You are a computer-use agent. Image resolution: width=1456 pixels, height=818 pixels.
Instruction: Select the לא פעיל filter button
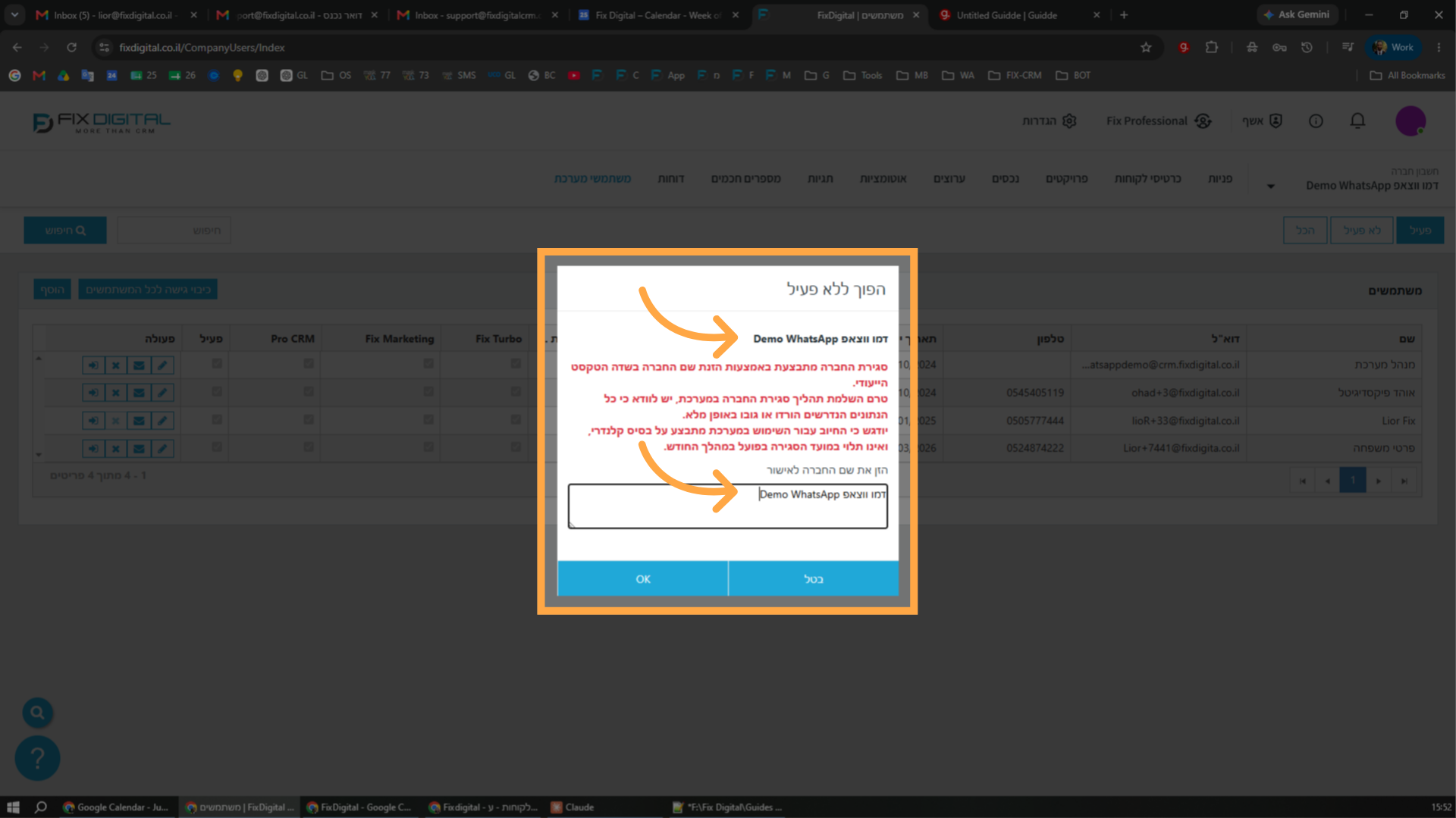click(x=1362, y=230)
